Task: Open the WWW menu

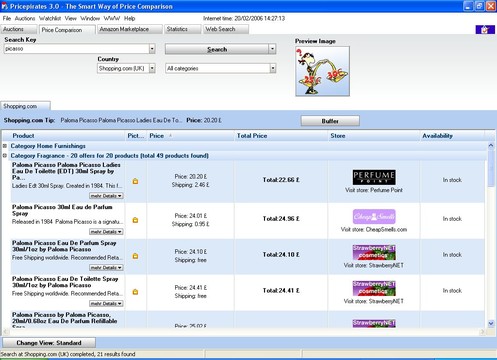Action: tap(112, 18)
